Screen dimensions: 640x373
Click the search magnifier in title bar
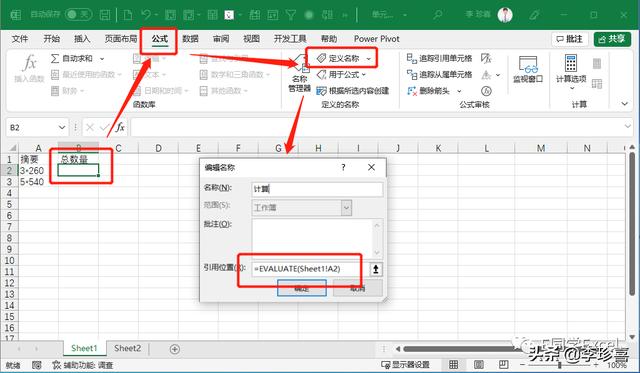438,15
